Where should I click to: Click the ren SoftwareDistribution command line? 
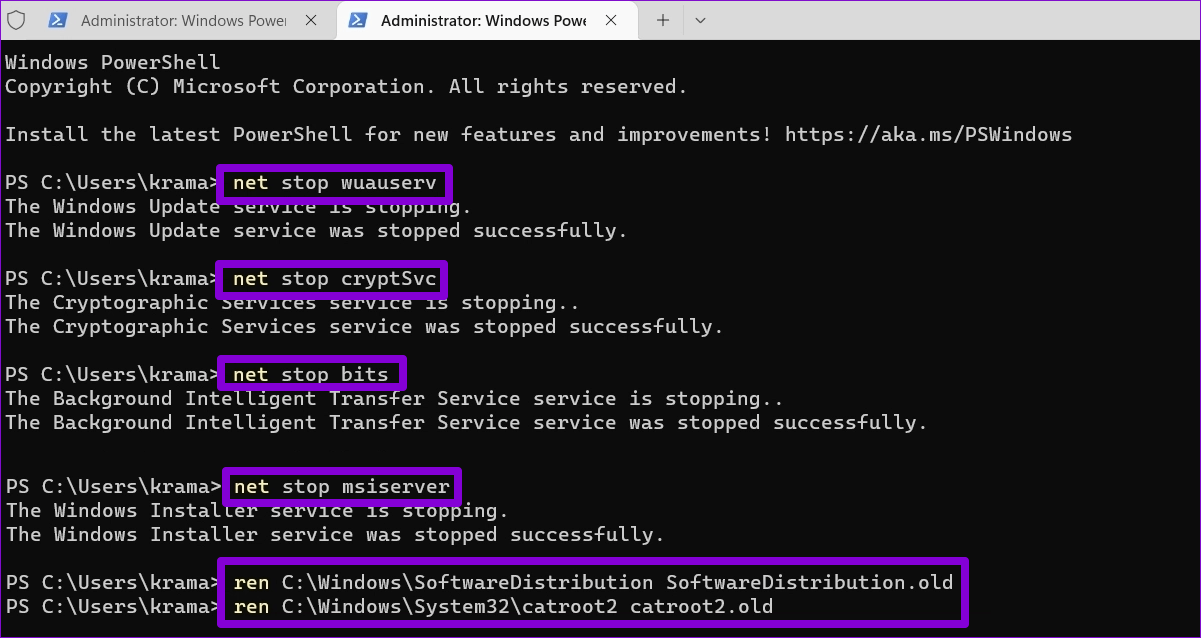pyautogui.click(x=594, y=582)
